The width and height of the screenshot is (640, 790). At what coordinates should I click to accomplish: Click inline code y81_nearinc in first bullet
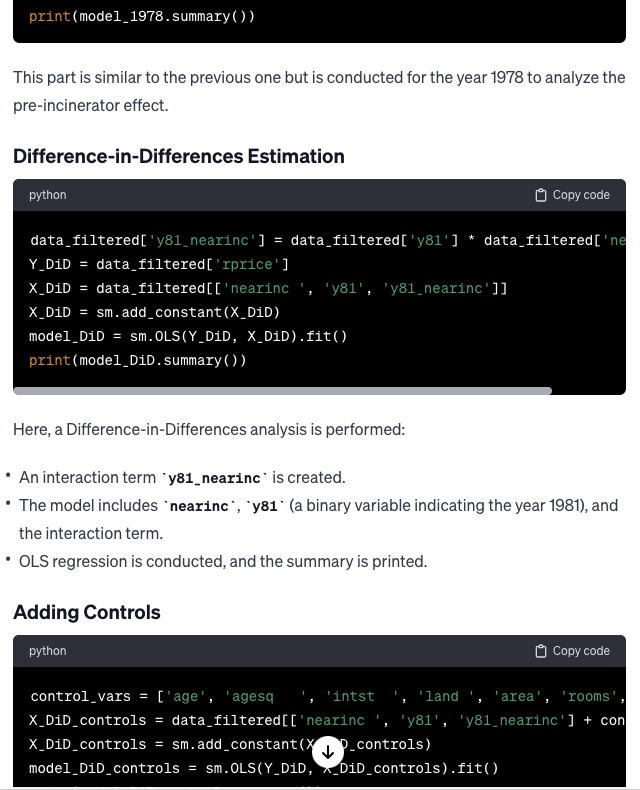pos(214,478)
